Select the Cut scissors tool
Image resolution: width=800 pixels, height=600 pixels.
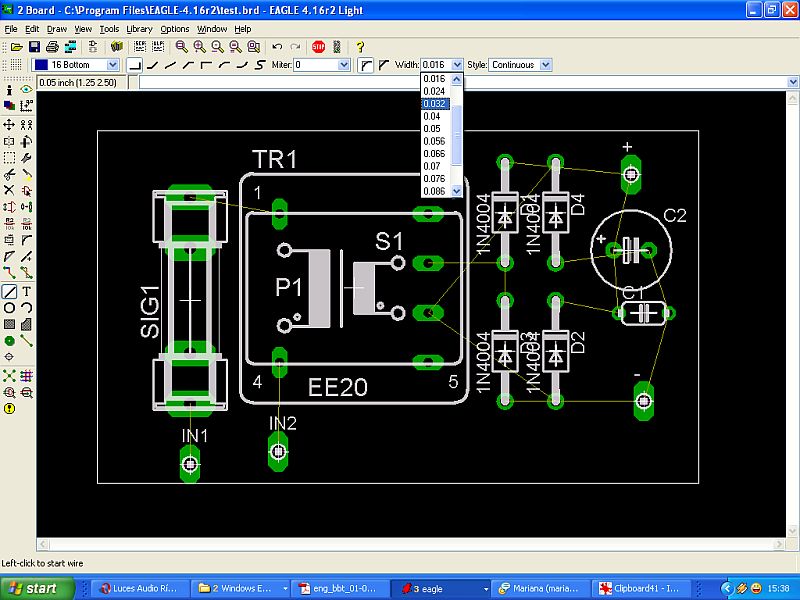[x=9, y=175]
